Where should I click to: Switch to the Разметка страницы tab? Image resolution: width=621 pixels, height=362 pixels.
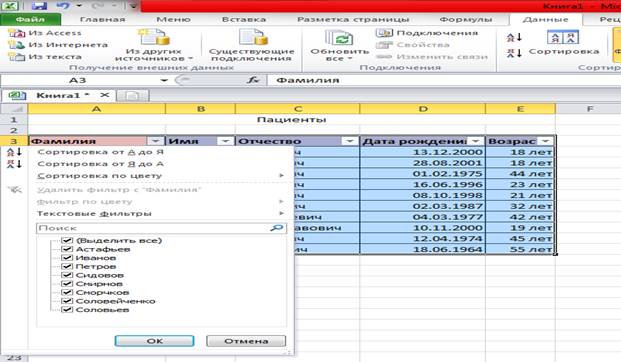[353, 19]
